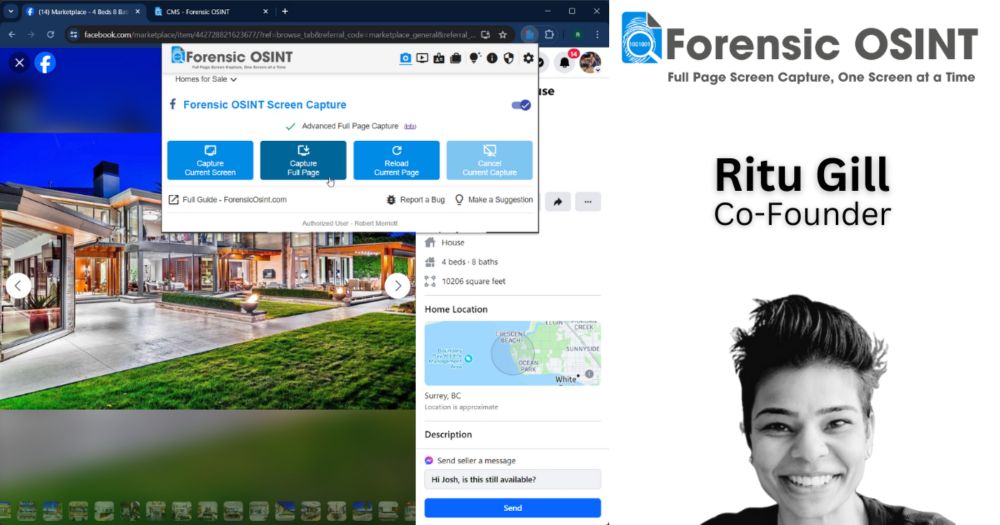The height and width of the screenshot is (525, 1000).
Task: Open the three-dot more options button
Action: [588, 202]
